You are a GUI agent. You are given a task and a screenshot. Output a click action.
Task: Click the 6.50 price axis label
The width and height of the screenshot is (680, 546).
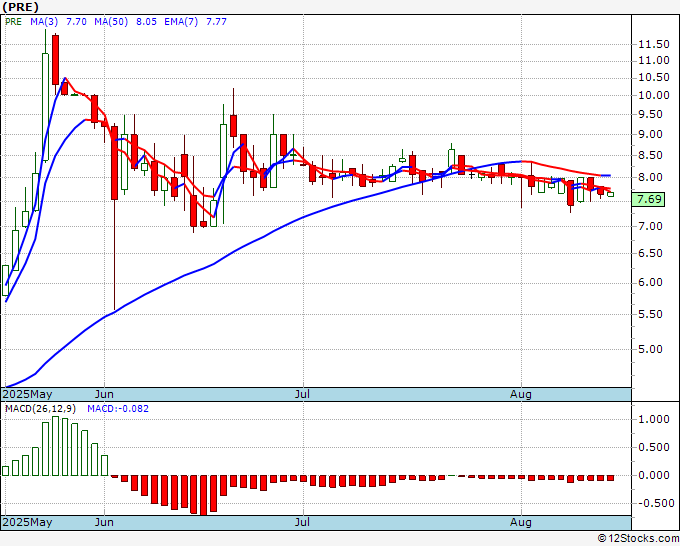(x=651, y=253)
